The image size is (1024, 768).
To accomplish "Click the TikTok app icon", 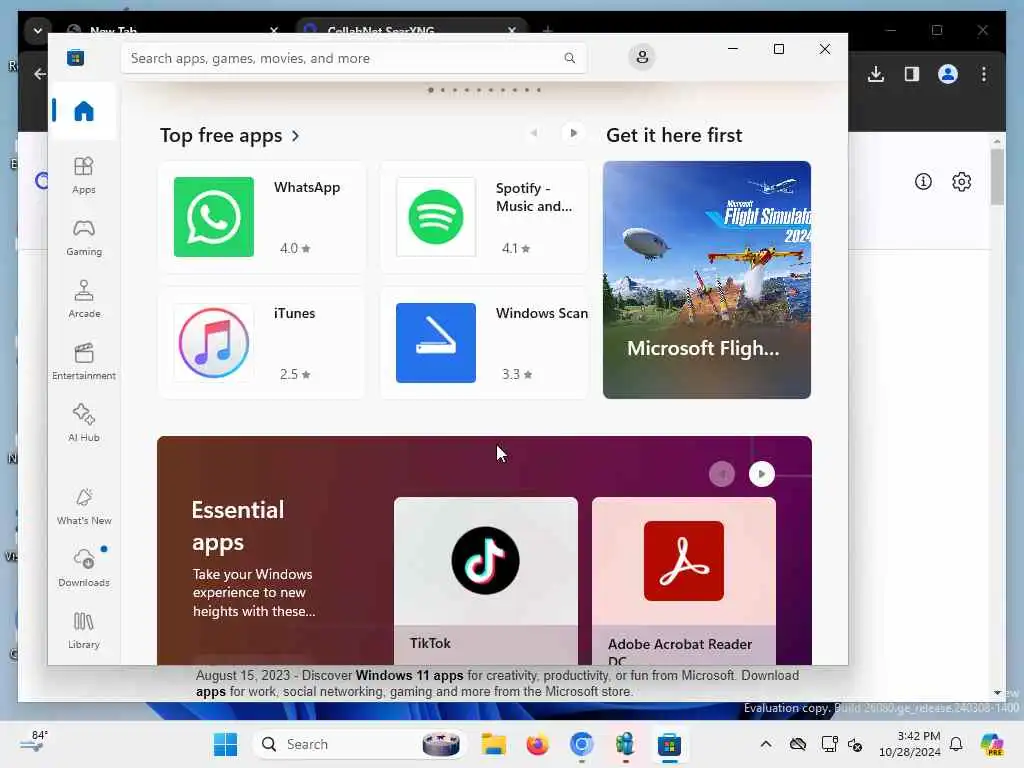I will [x=485, y=560].
